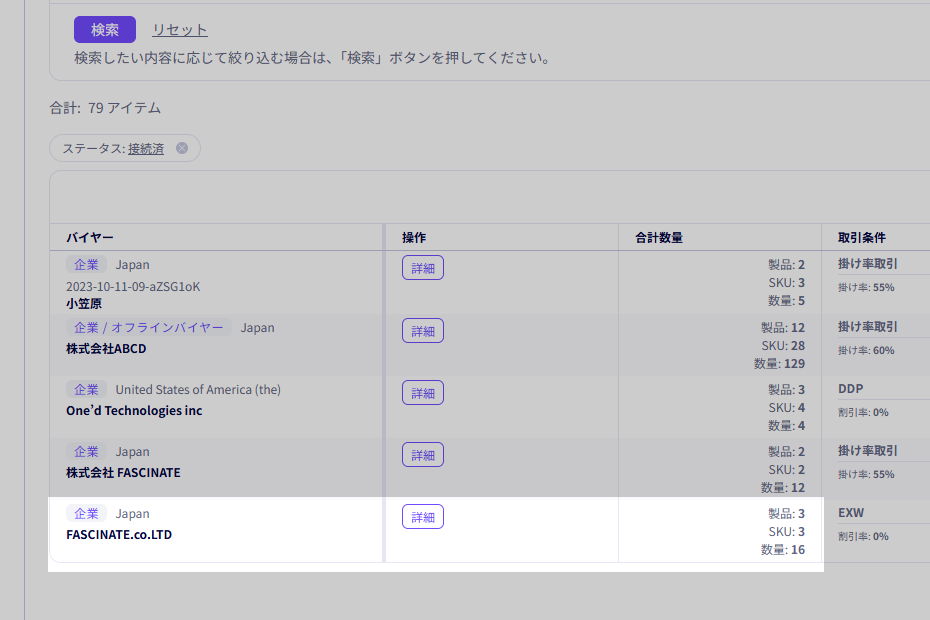Screen dimensions: 930x620
Task: Select buyer name 株式会社ABCD
Action: pyautogui.click(x=106, y=349)
